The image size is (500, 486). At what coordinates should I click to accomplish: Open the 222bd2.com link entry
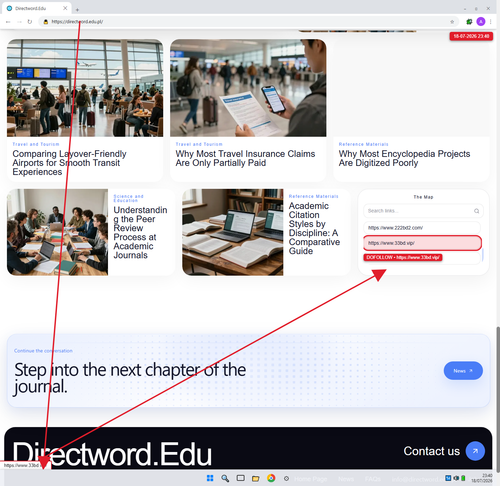pos(422,228)
